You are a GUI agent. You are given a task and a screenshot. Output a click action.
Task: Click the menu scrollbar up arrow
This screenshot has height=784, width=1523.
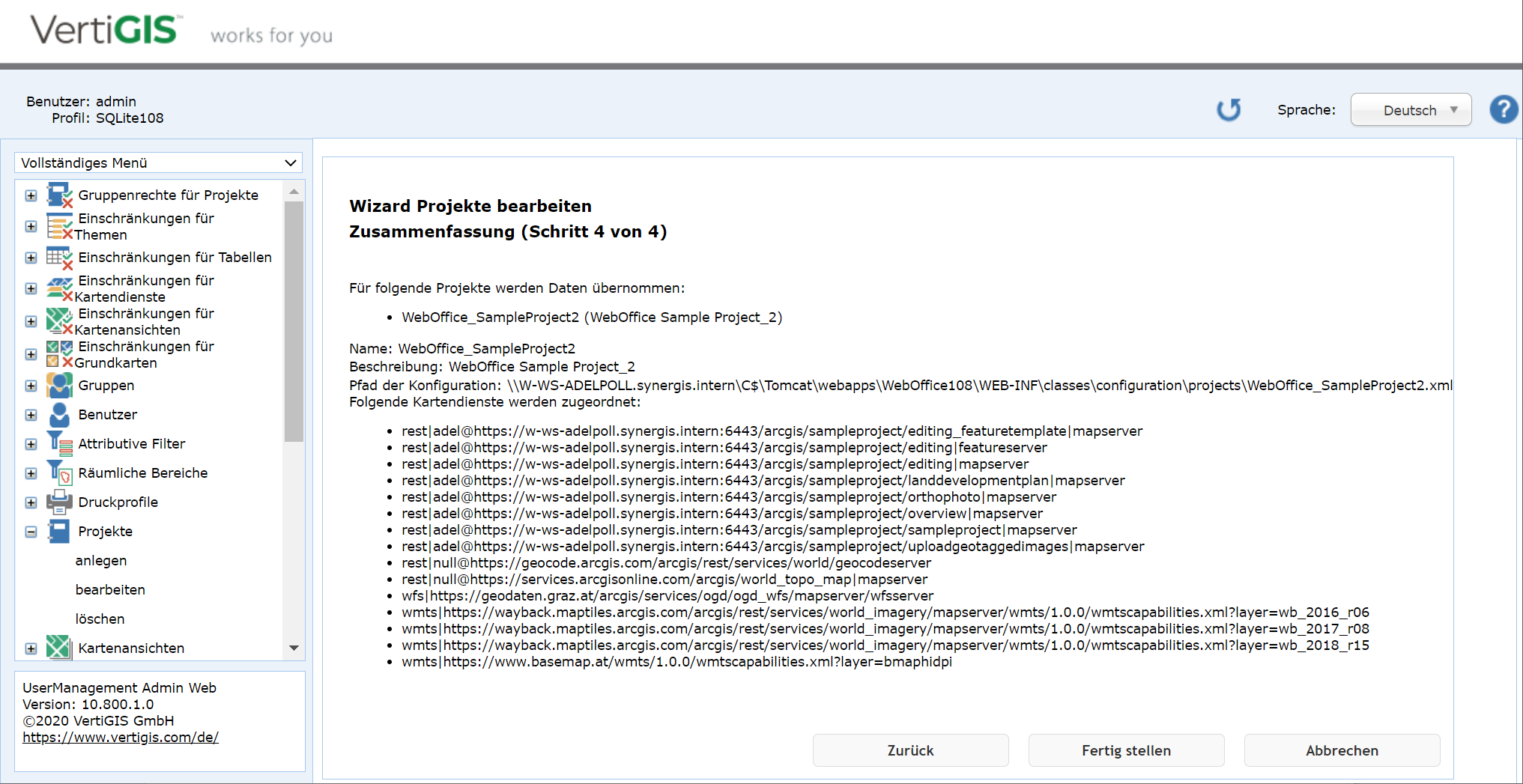coord(294,192)
